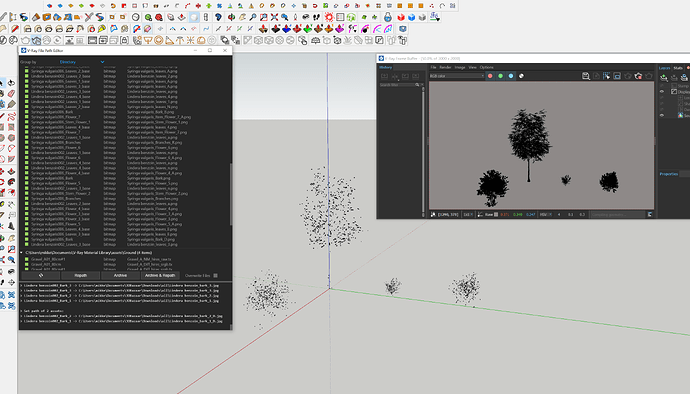Select the red pencil icon
The height and width of the screenshot is (394, 690).
pos(15,29)
